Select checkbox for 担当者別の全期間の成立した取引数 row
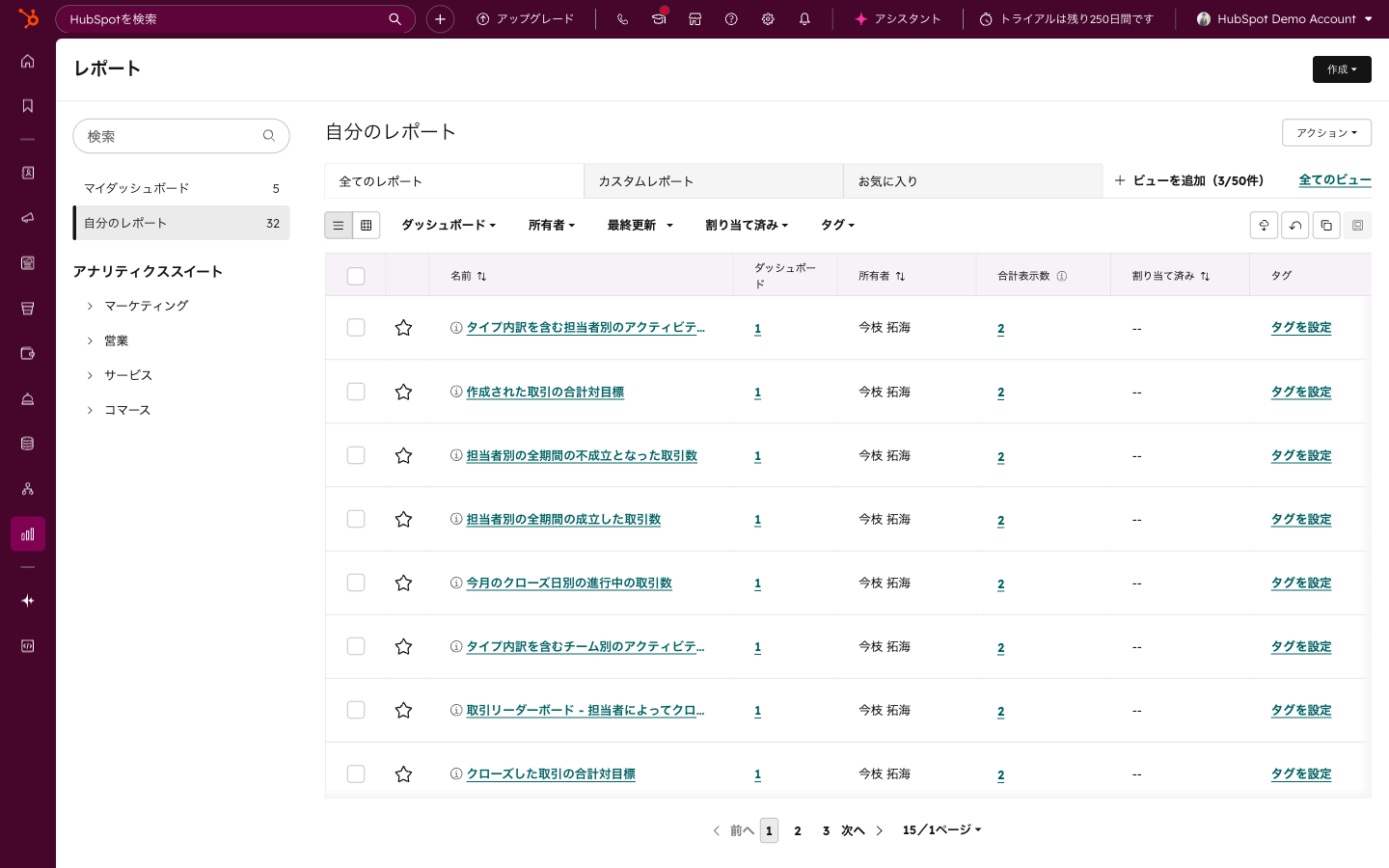The height and width of the screenshot is (868, 1389). tap(356, 519)
